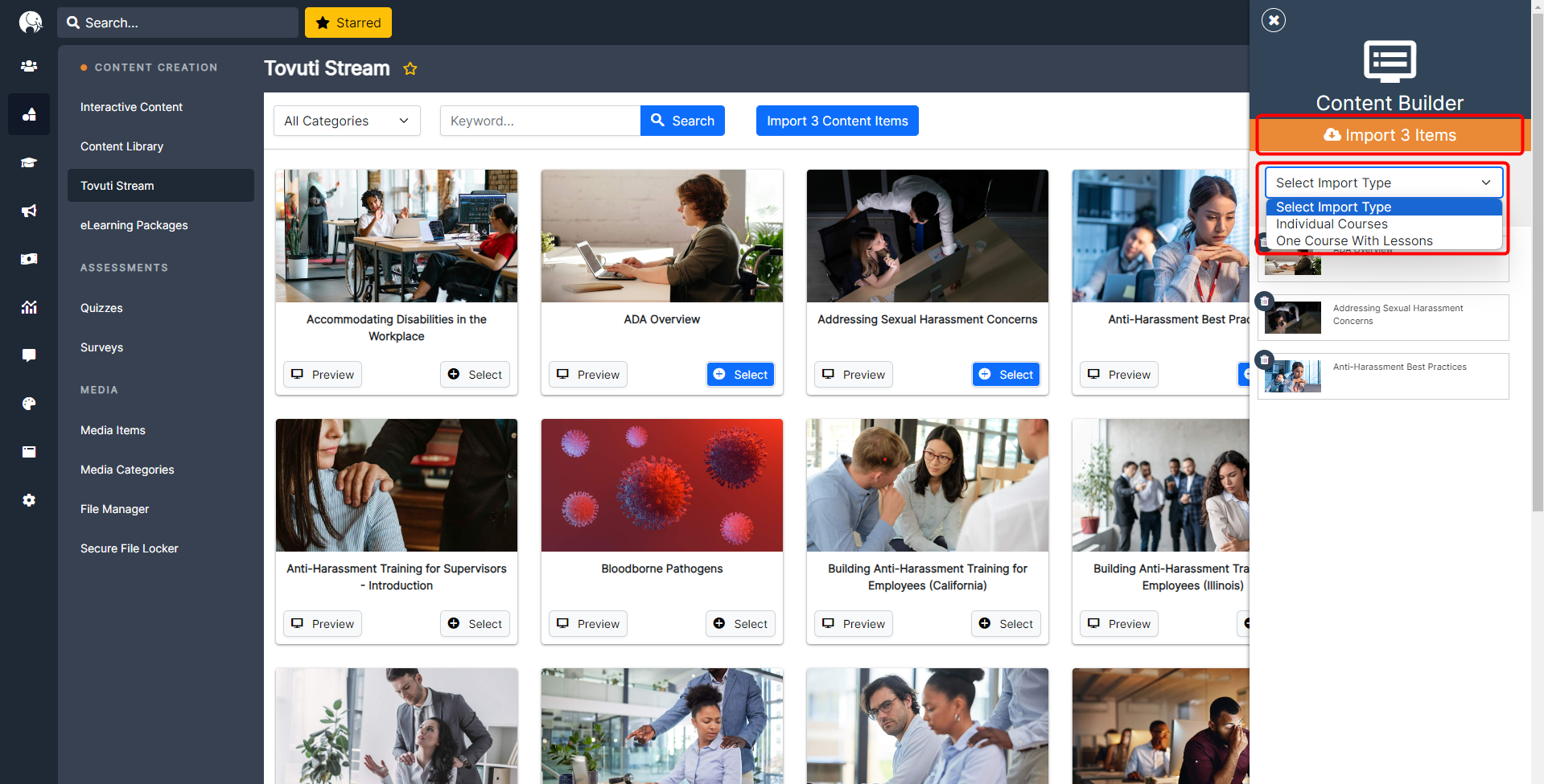
Task: Choose the highlighted Select Import Type option
Action: point(1384,207)
